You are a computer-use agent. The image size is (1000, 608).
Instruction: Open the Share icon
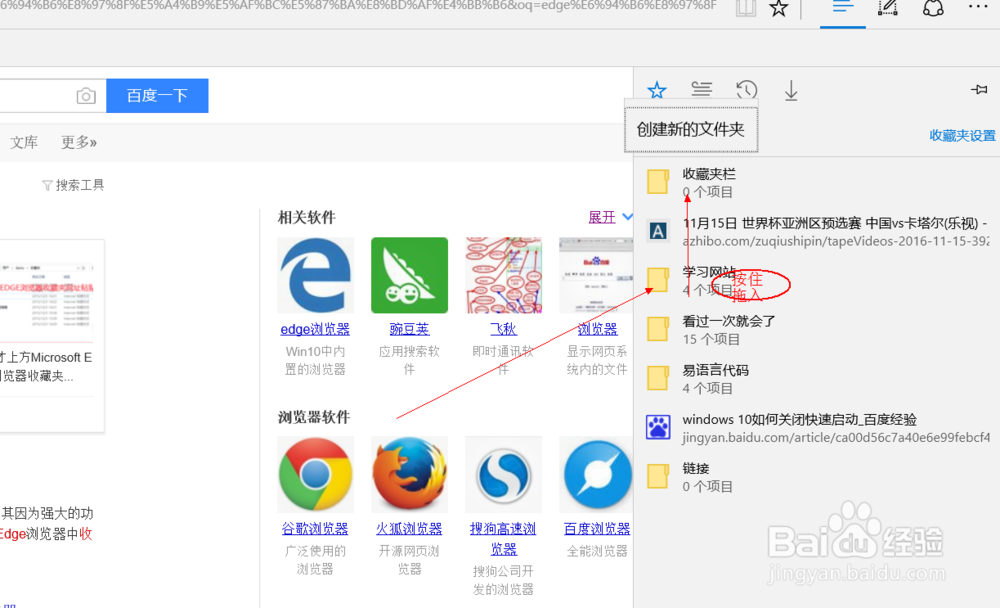pyautogui.click(x=932, y=9)
